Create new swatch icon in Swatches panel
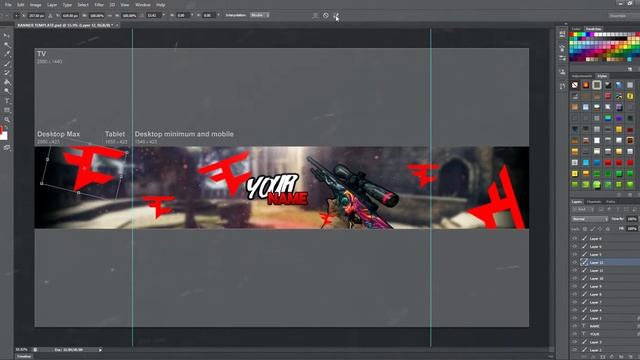The height and width of the screenshot is (360, 640). (x=630, y=69)
